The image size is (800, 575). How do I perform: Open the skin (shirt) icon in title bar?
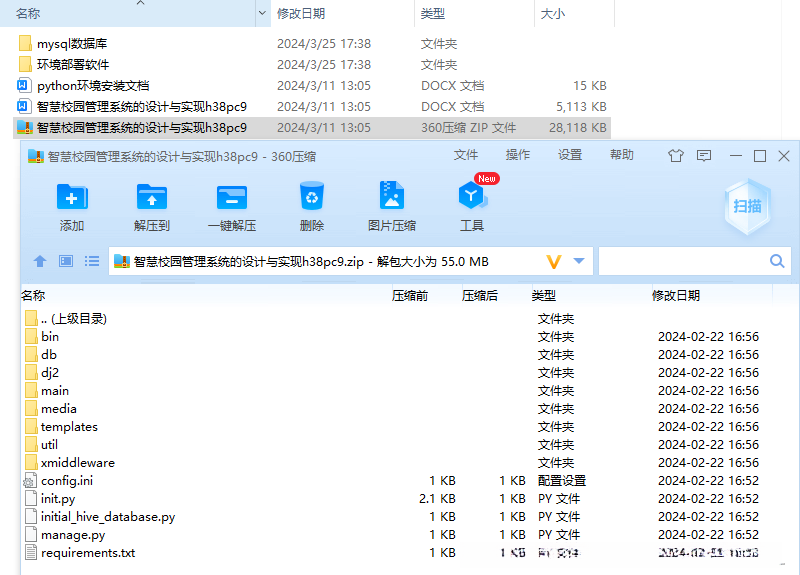[x=676, y=156]
